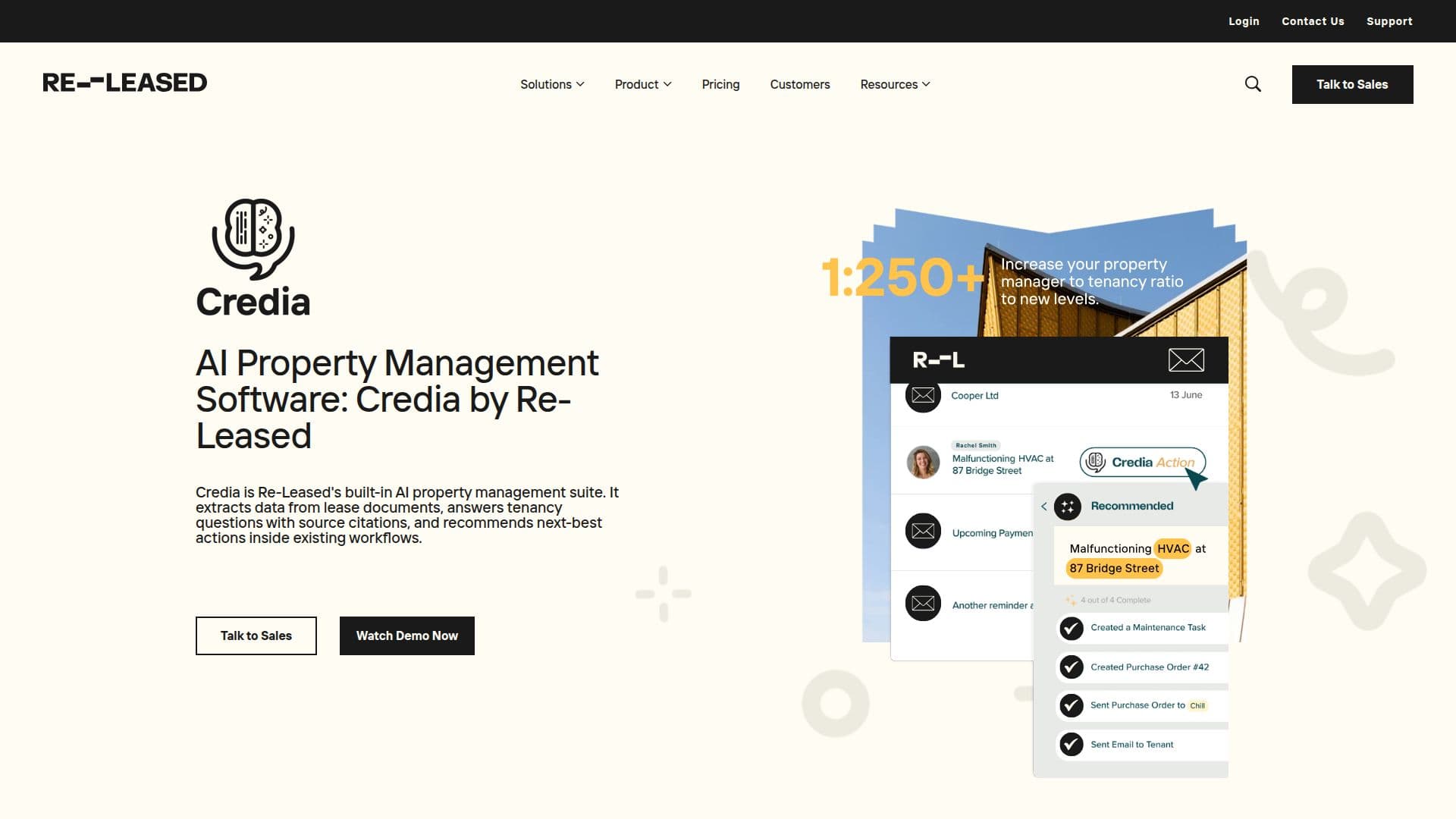Click the R--L logo in the mockup header
1456x819 pixels.
pyautogui.click(x=938, y=360)
